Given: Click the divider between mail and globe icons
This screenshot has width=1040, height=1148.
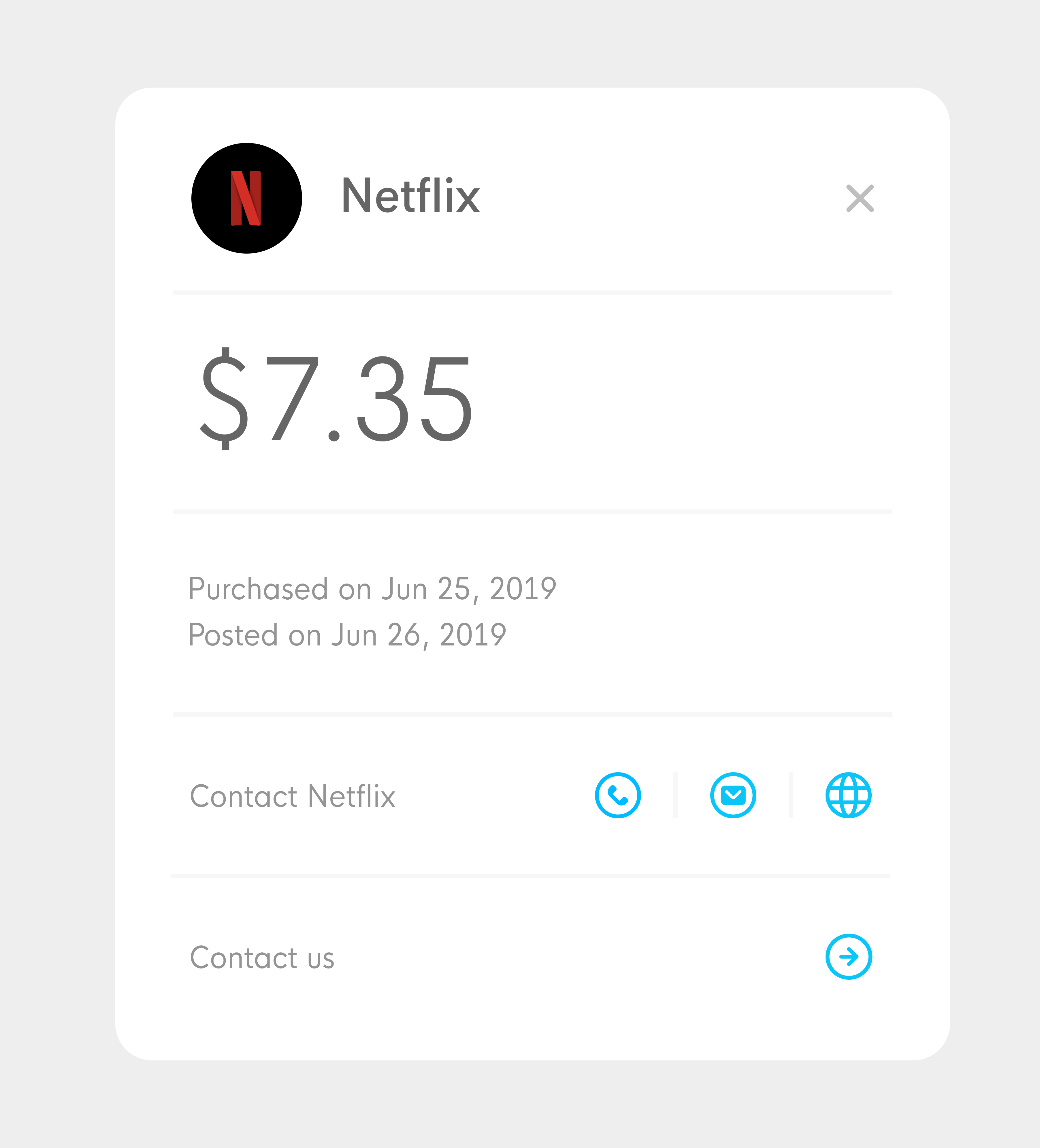Looking at the screenshot, I should pyautogui.click(x=791, y=796).
